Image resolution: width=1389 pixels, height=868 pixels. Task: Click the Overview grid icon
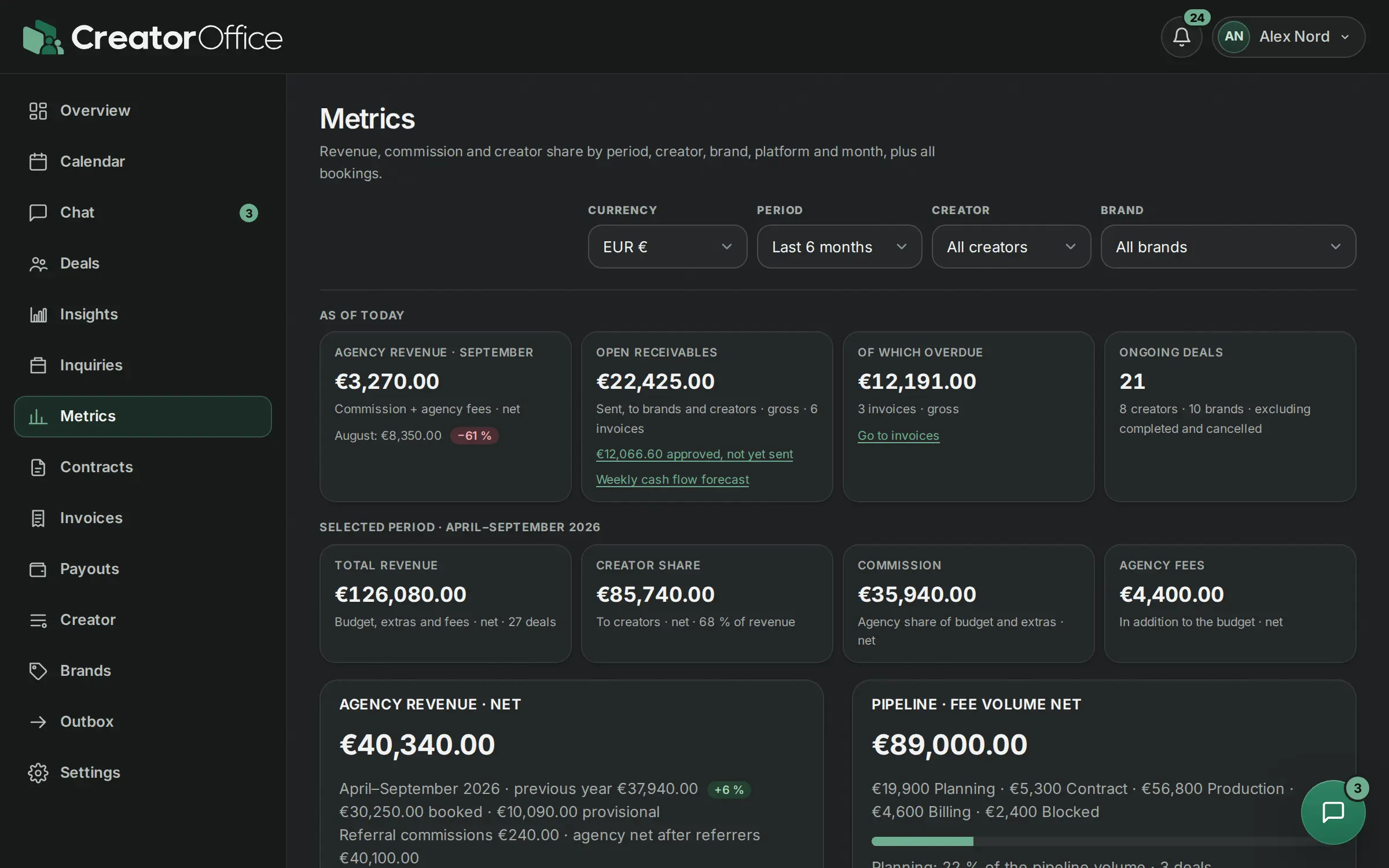[x=38, y=111]
